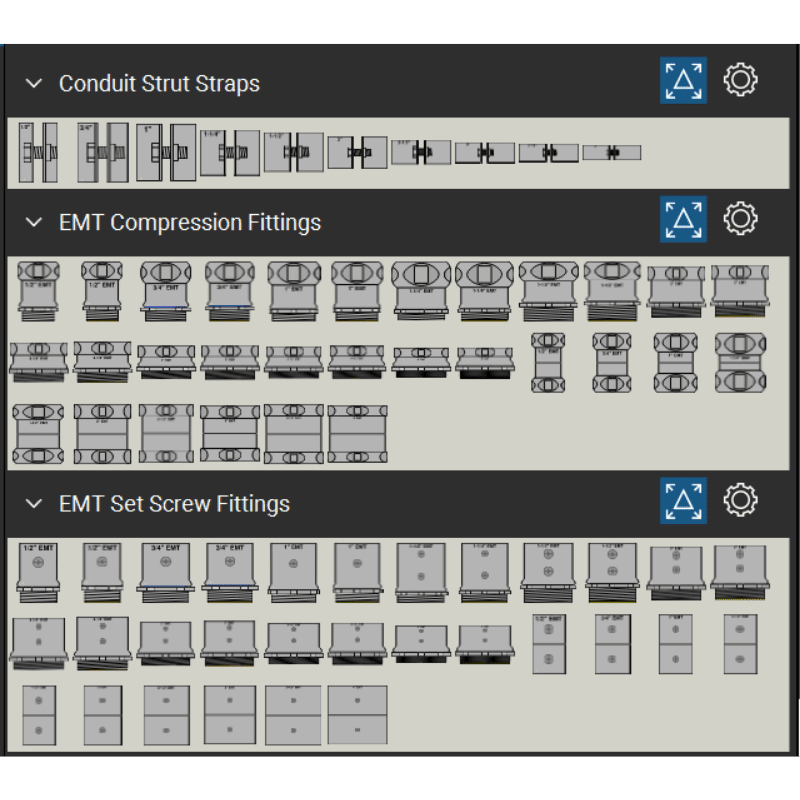Open settings gear for Conduit Strut Straps
This screenshot has height=800, width=800.
740,81
